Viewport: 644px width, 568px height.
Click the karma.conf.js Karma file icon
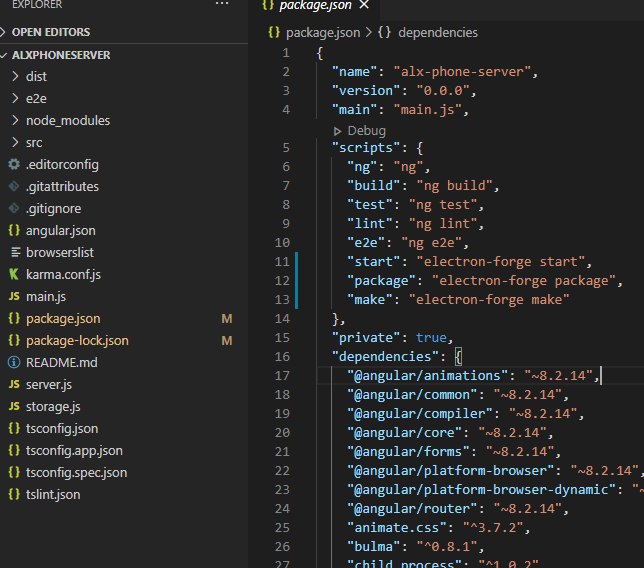pos(14,275)
